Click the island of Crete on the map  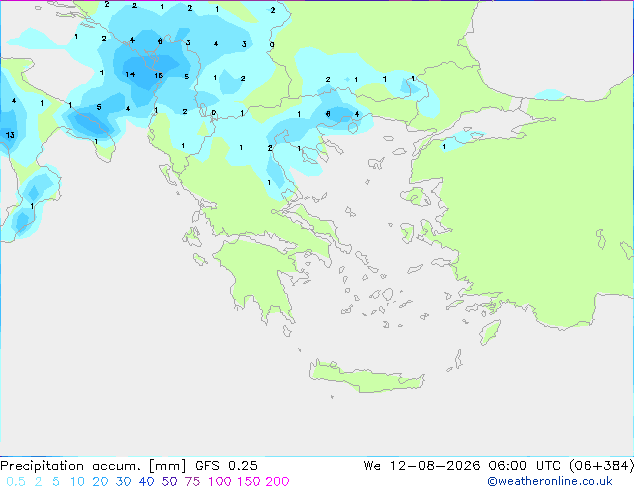366,377
